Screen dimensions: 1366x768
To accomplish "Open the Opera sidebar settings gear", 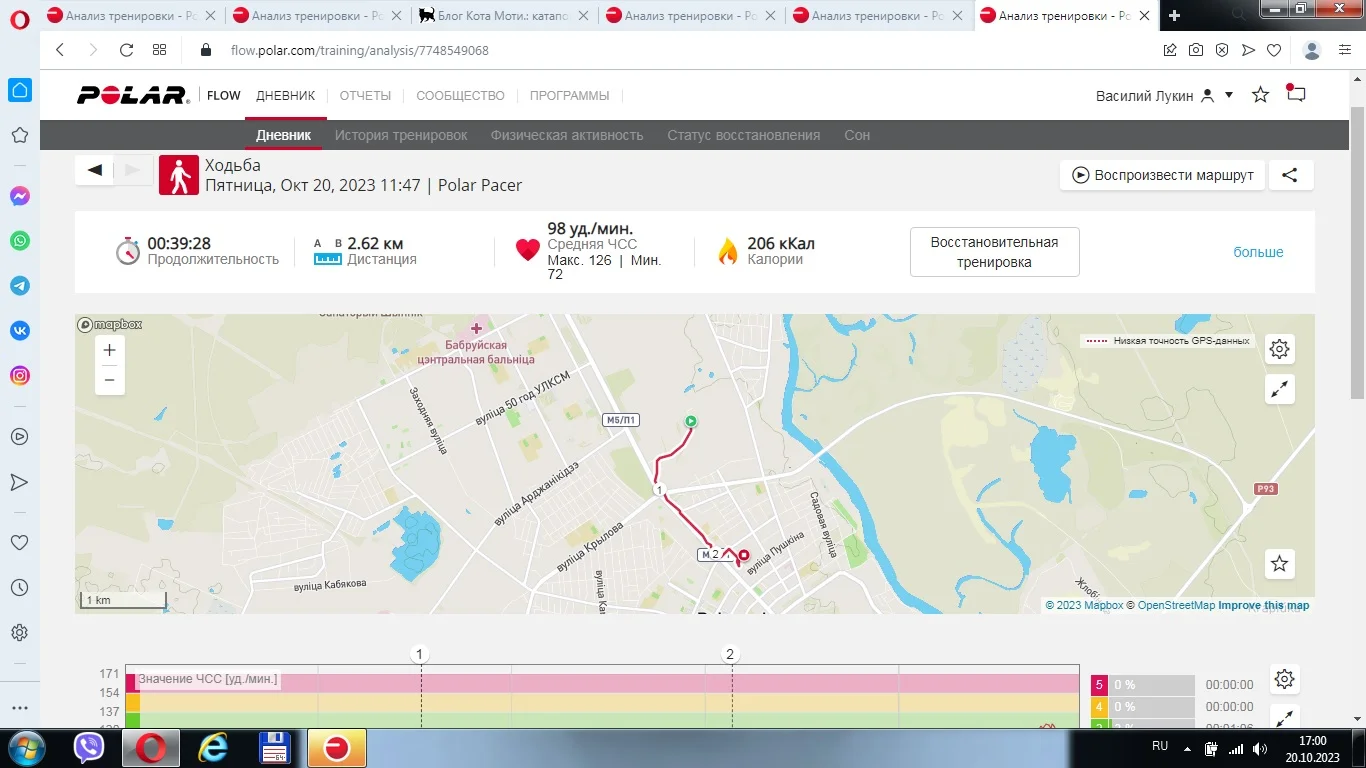I will click(x=19, y=633).
